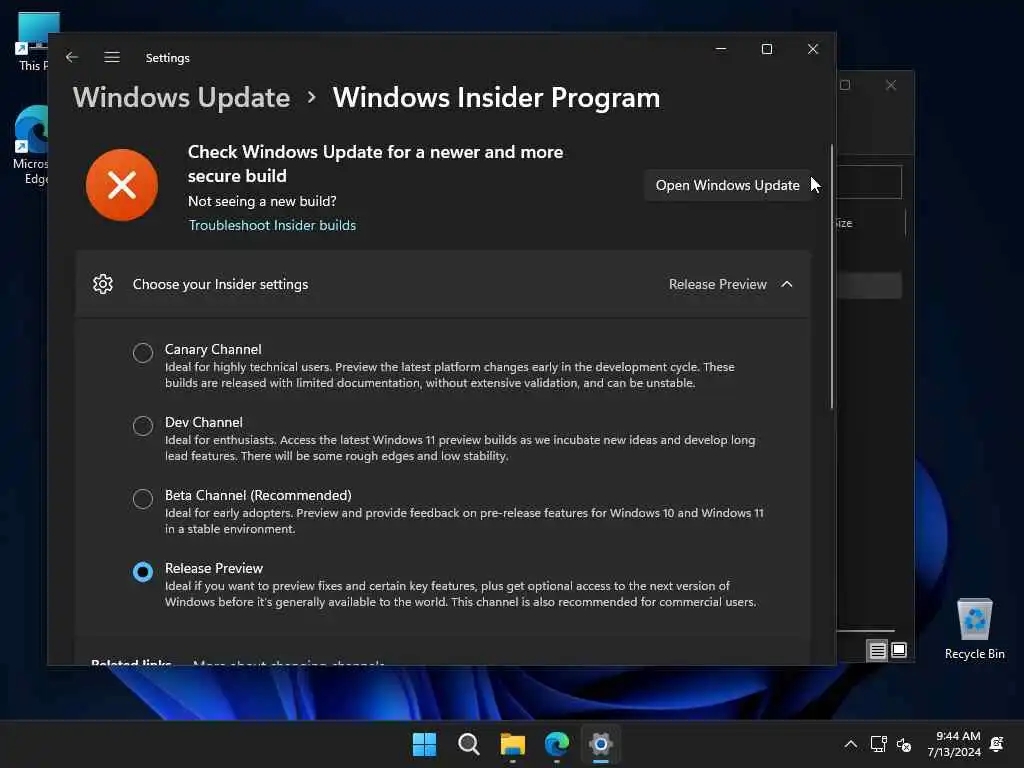Click the Release Preview text in section header
The width and height of the screenshot is (1024, 768).
click(717, 284)
